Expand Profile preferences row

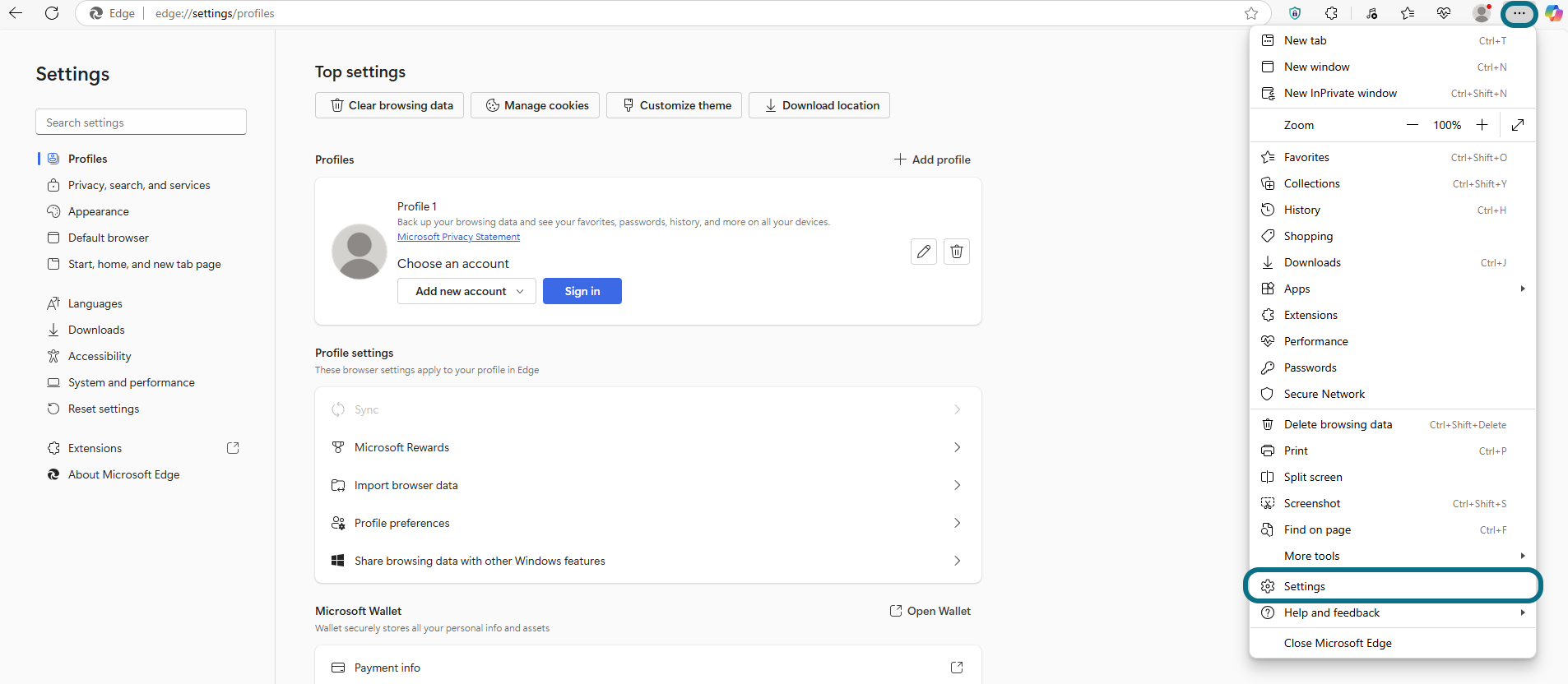point(648,523)
